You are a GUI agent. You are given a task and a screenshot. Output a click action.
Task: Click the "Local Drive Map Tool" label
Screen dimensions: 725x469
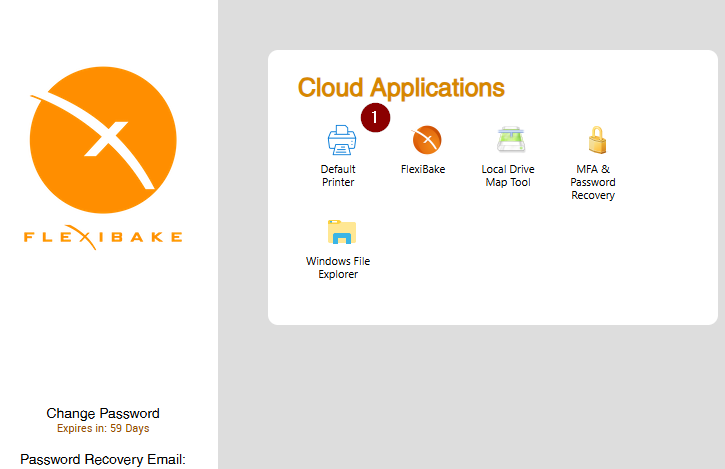point(508,175)
